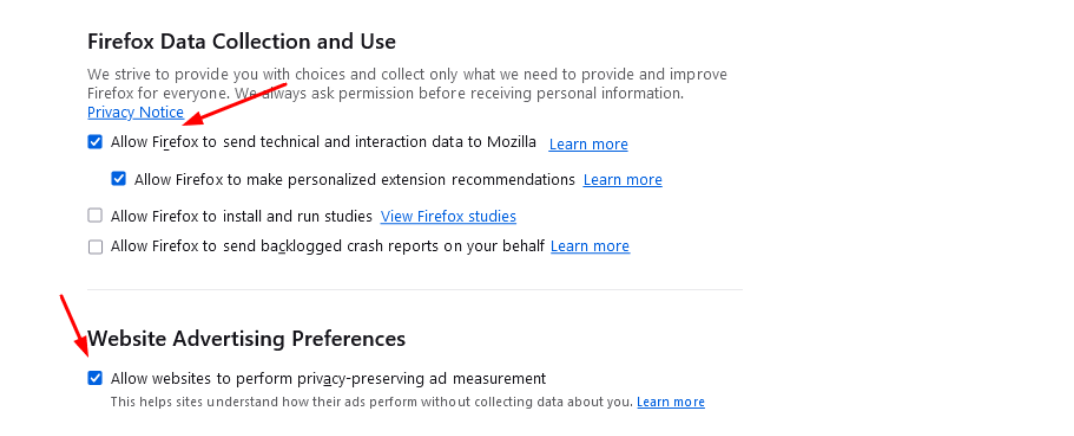Click the "install and run studies" label text
Screen dimensions: 1074x436
[x=241, y=216]
